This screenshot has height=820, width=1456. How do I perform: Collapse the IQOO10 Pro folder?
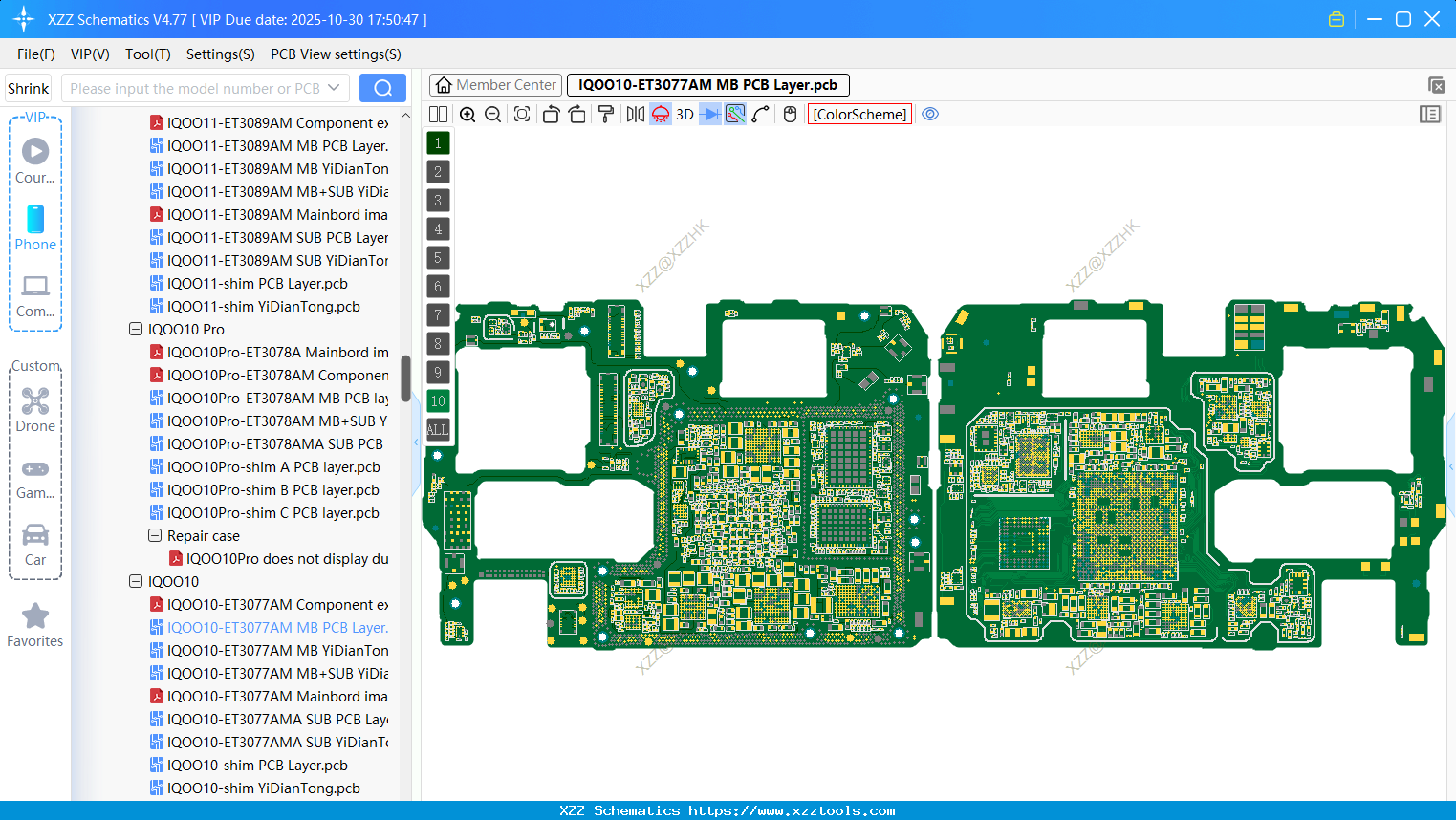coord(136,329)
